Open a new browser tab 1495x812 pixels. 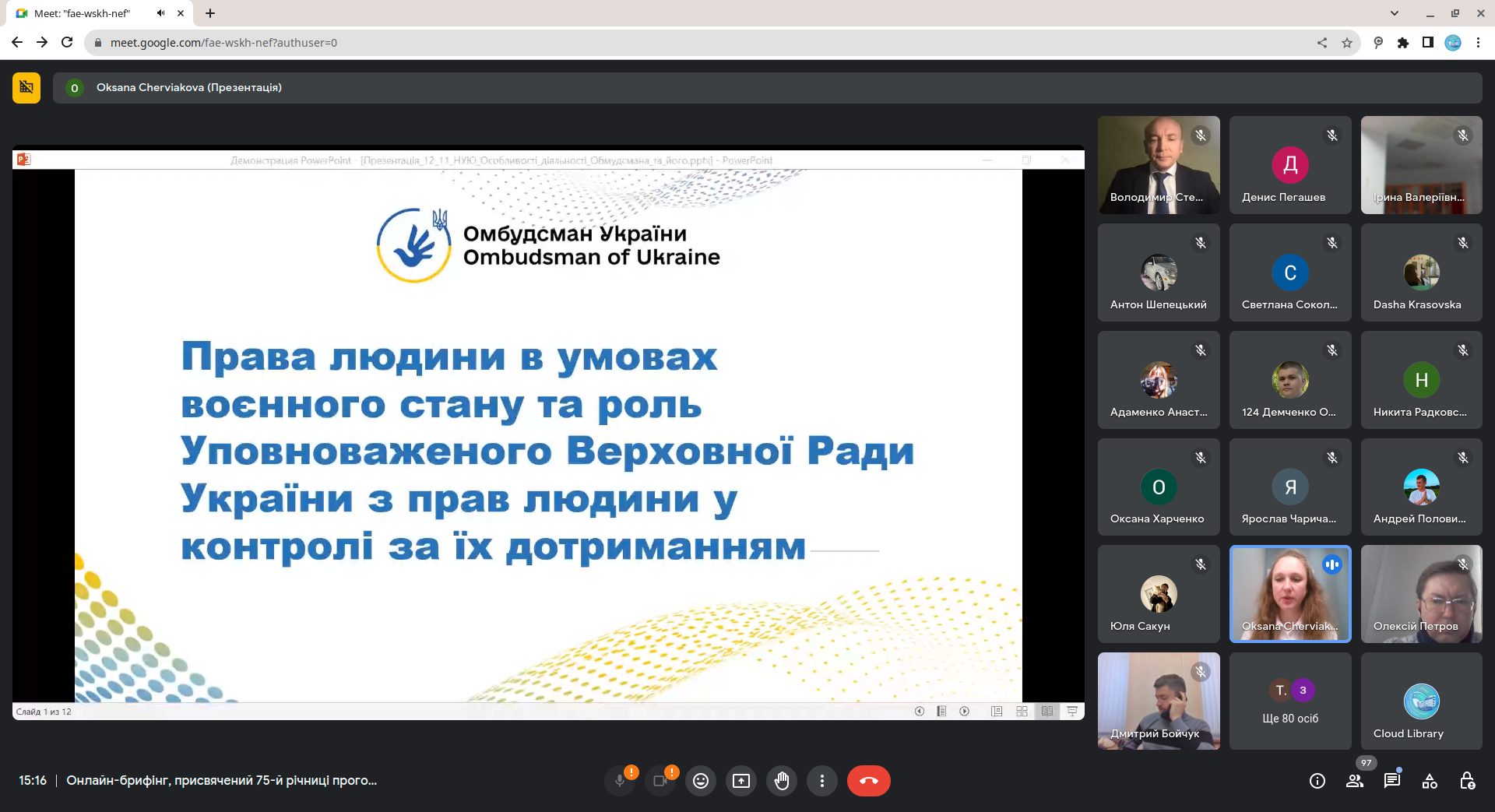(210, 13)
